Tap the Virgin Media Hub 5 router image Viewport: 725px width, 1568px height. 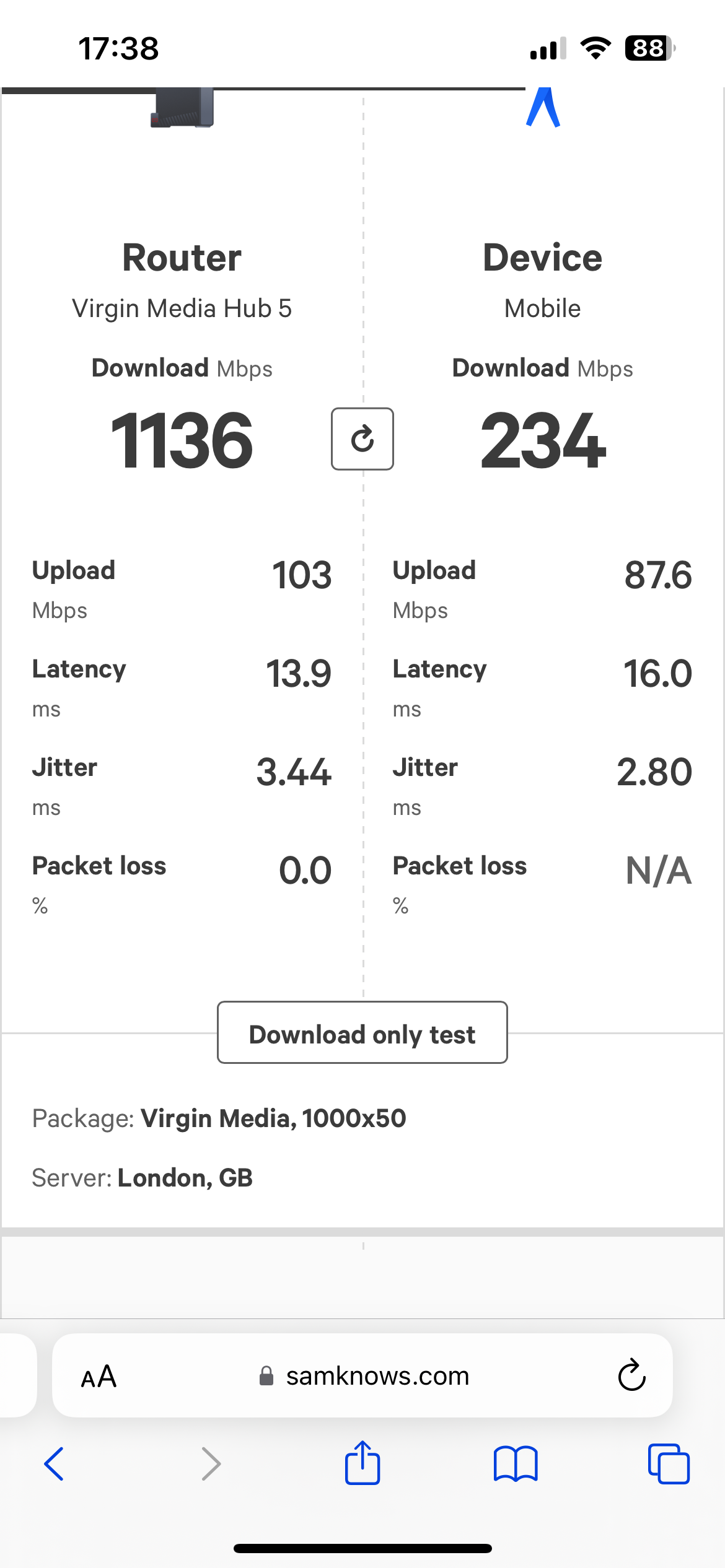182,108
